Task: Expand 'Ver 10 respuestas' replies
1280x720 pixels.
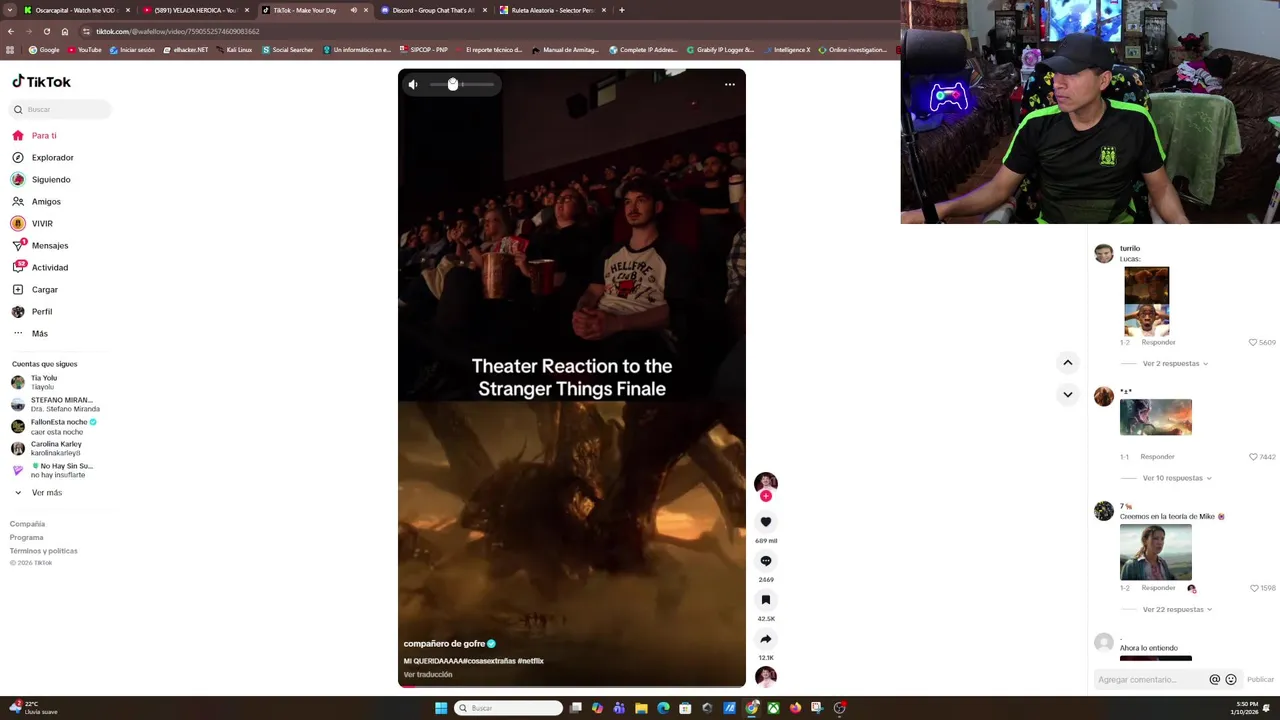Action: tap(1177, 478)
